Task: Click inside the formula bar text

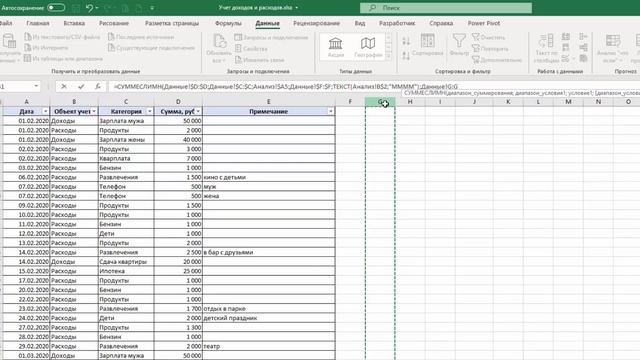Action: tap(286, 87)
